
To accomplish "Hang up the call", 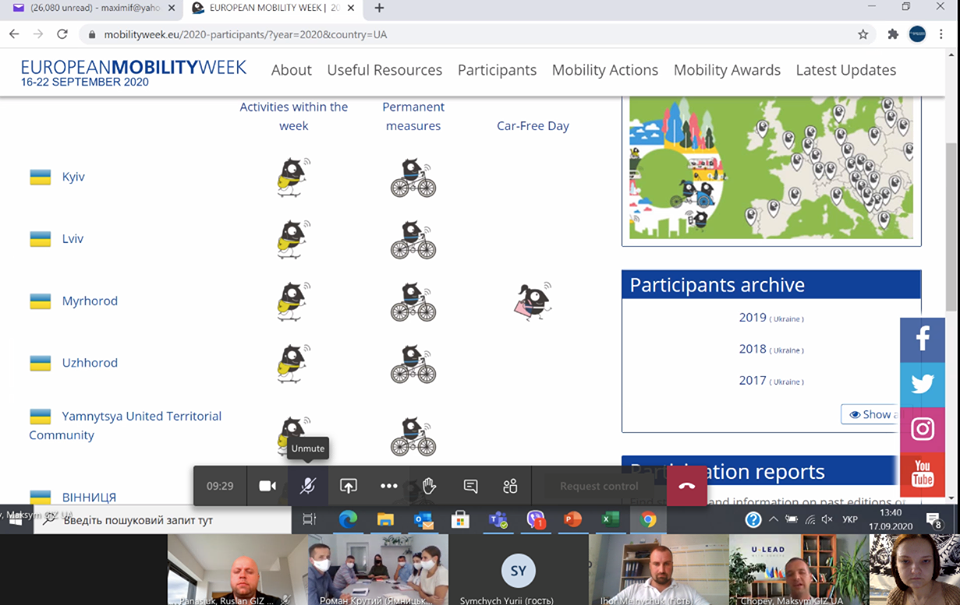I will (x=686, y=486).
